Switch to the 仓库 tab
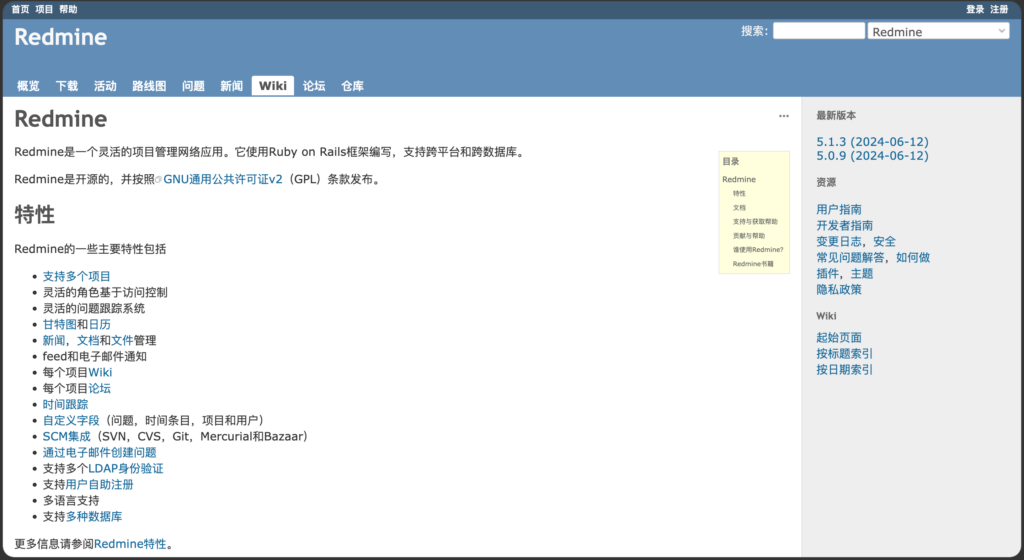 point(353,86)
